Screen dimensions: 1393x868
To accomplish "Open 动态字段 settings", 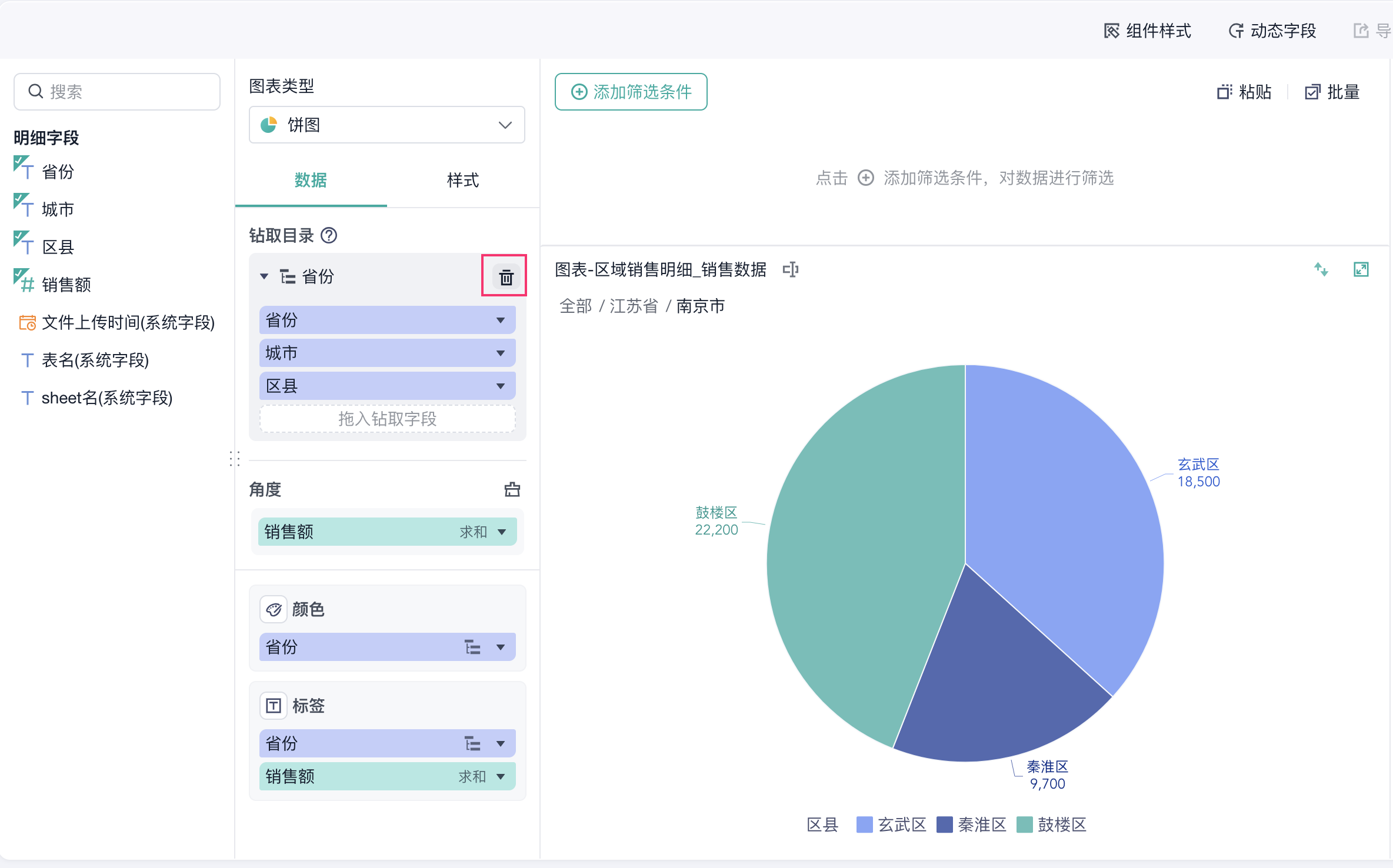I will point(1272,31).
